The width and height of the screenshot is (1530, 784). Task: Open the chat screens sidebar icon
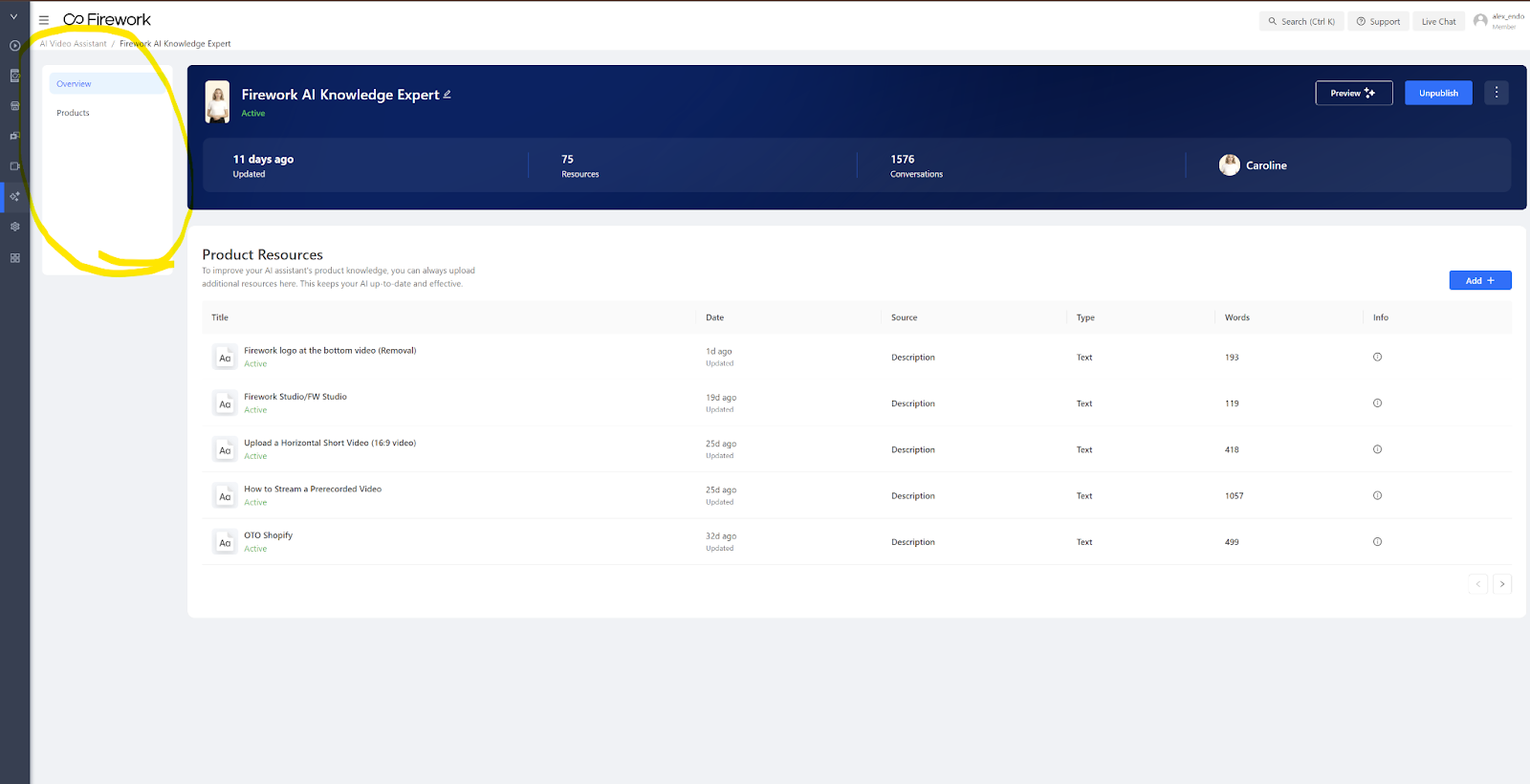(14, 136)
